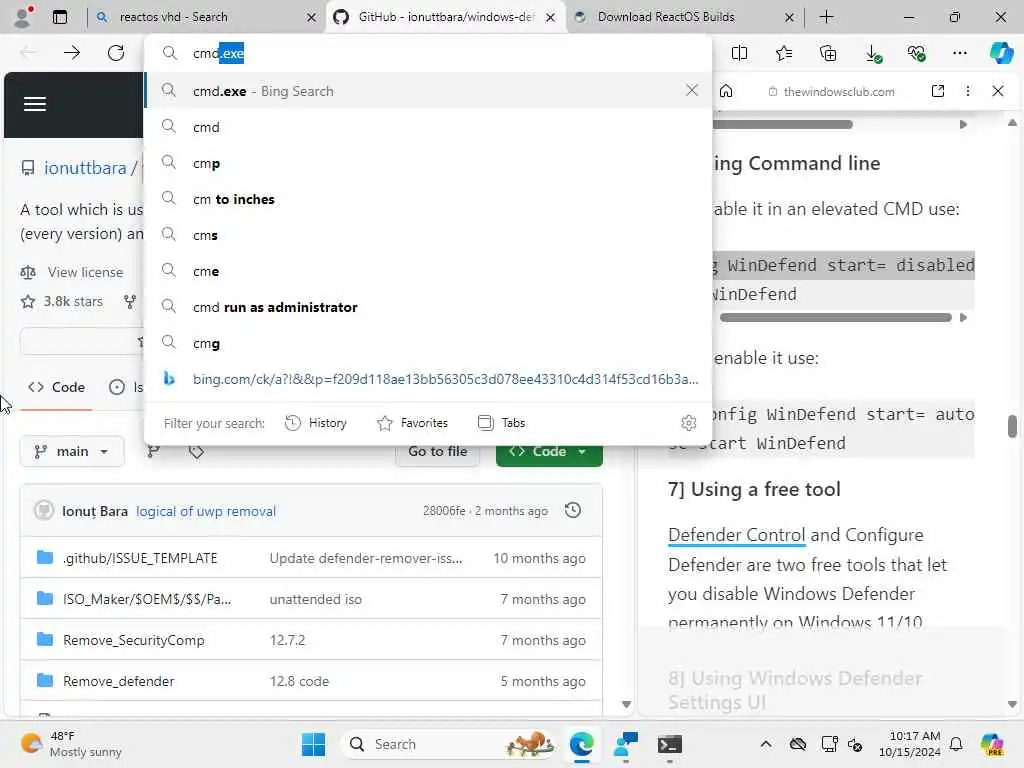Open a new browser tab
1024x768 pixels.
(826, 17)
